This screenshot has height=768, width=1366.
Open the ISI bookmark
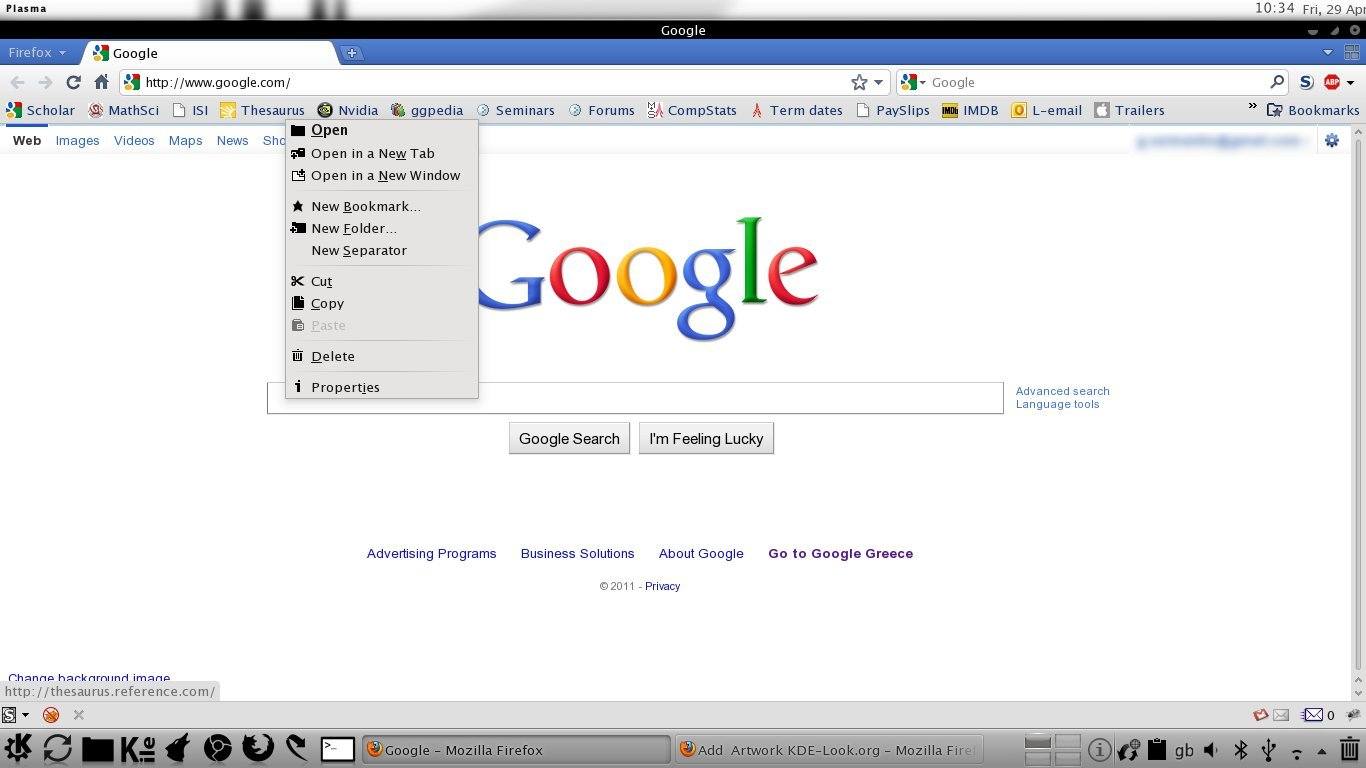190,110
